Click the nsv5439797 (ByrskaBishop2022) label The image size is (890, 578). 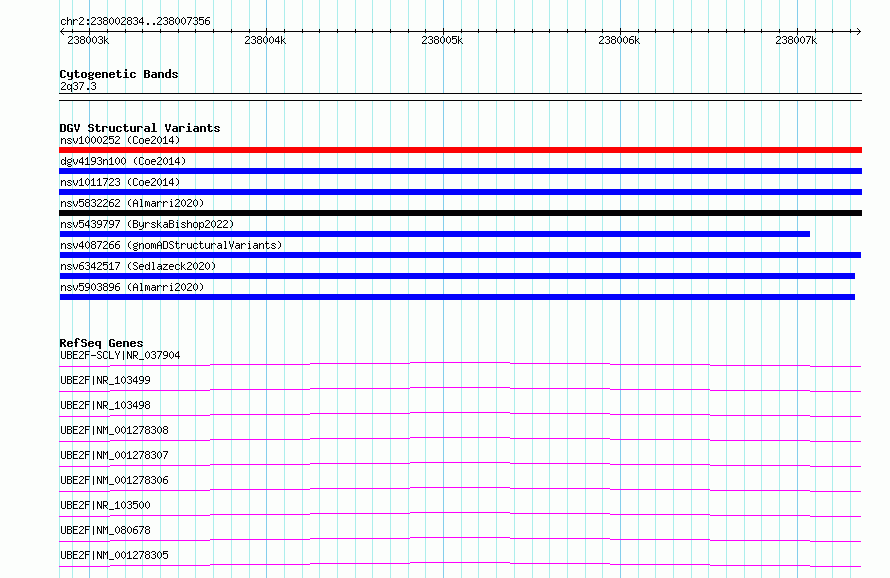point(147,224)
